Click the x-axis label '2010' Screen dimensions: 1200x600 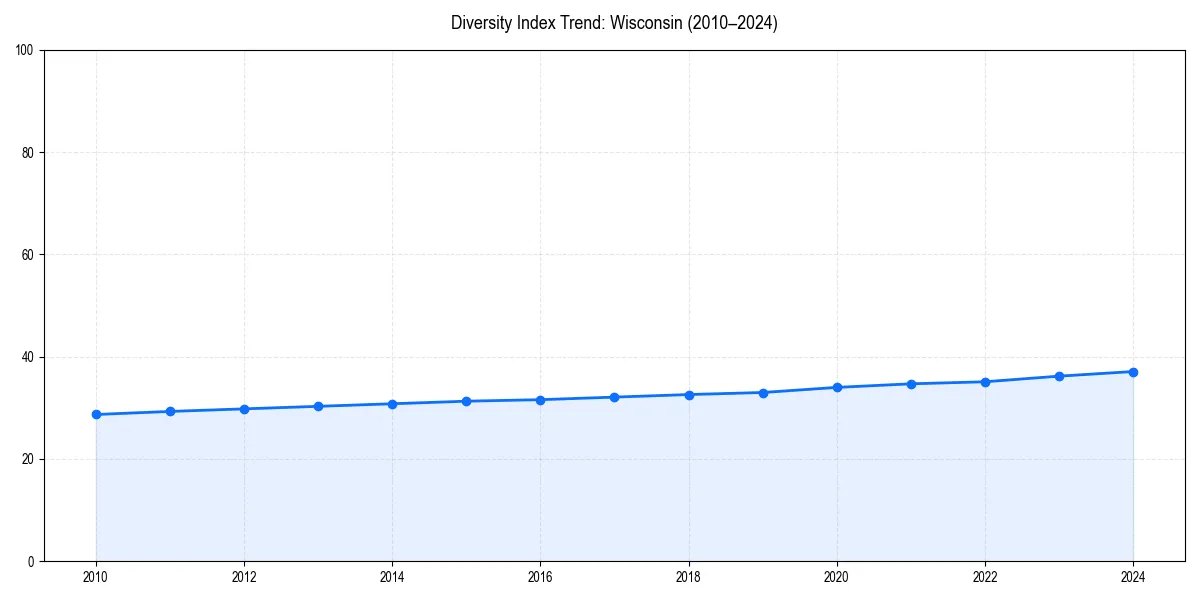96,577
